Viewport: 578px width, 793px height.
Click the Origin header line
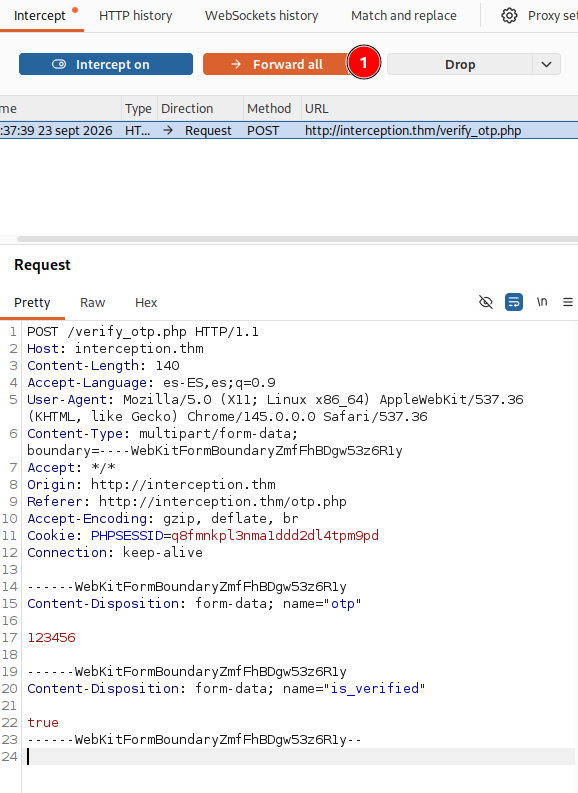click(x=151, y=484)
